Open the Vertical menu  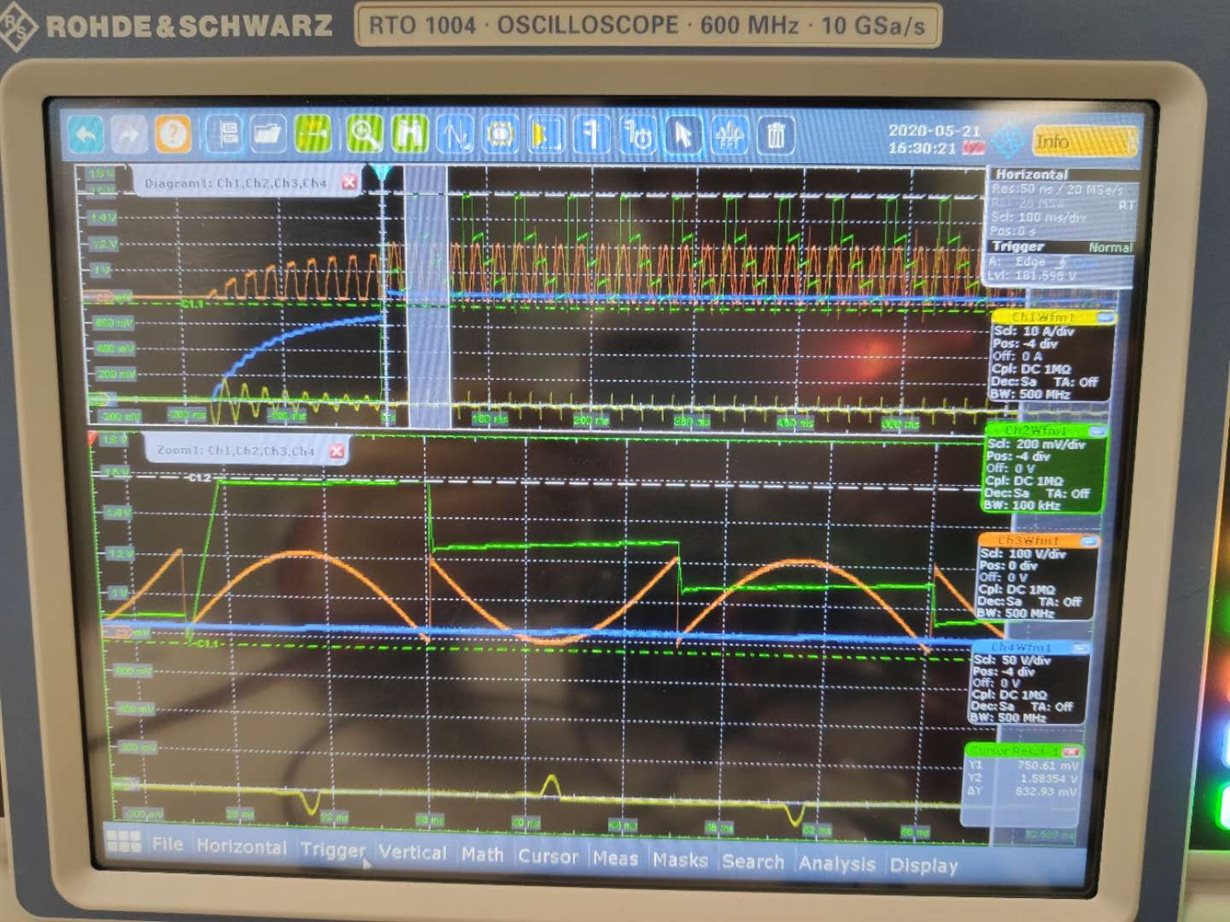[412, 853]
